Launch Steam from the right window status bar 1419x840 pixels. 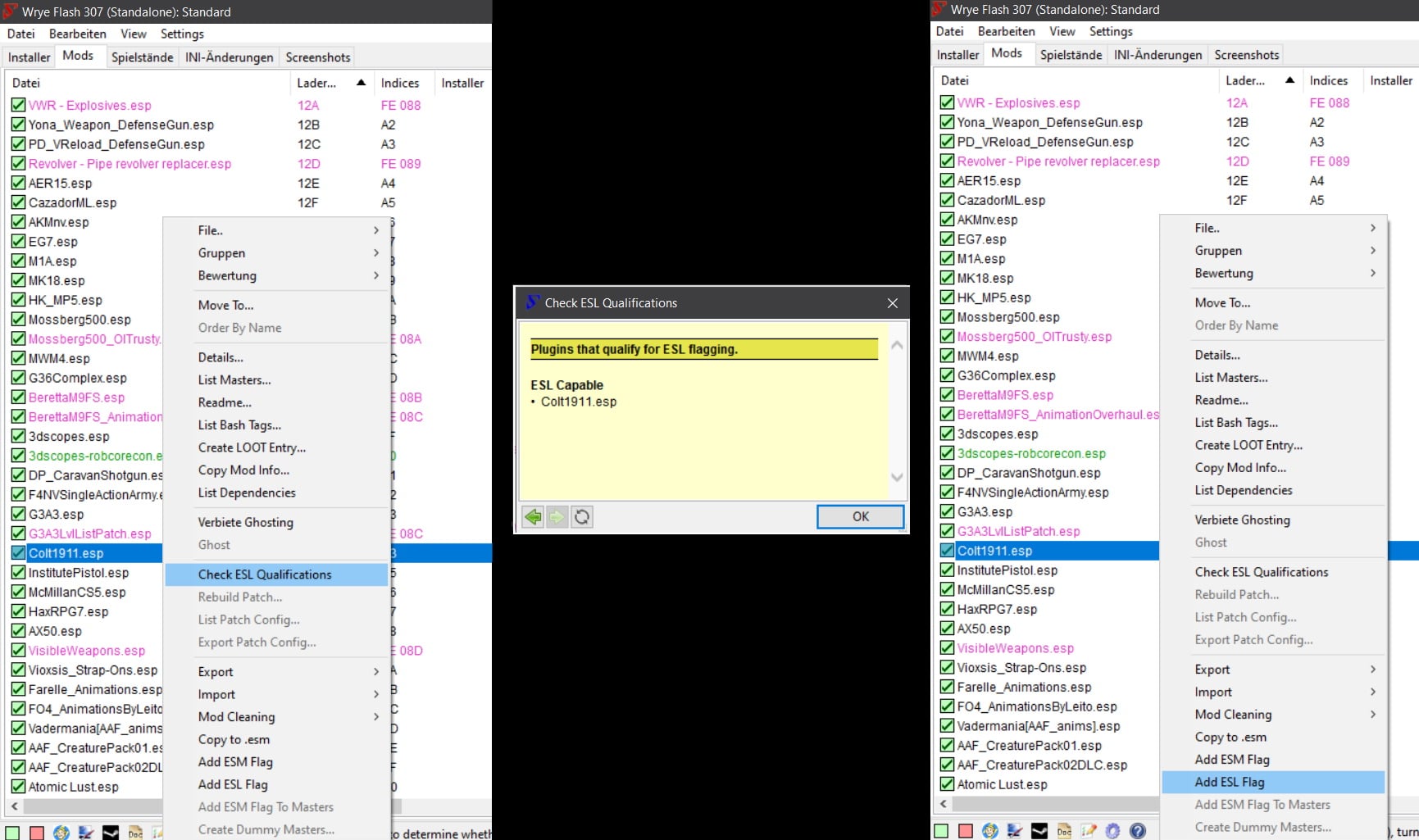pyautogui.click(x=1039, y=831)
